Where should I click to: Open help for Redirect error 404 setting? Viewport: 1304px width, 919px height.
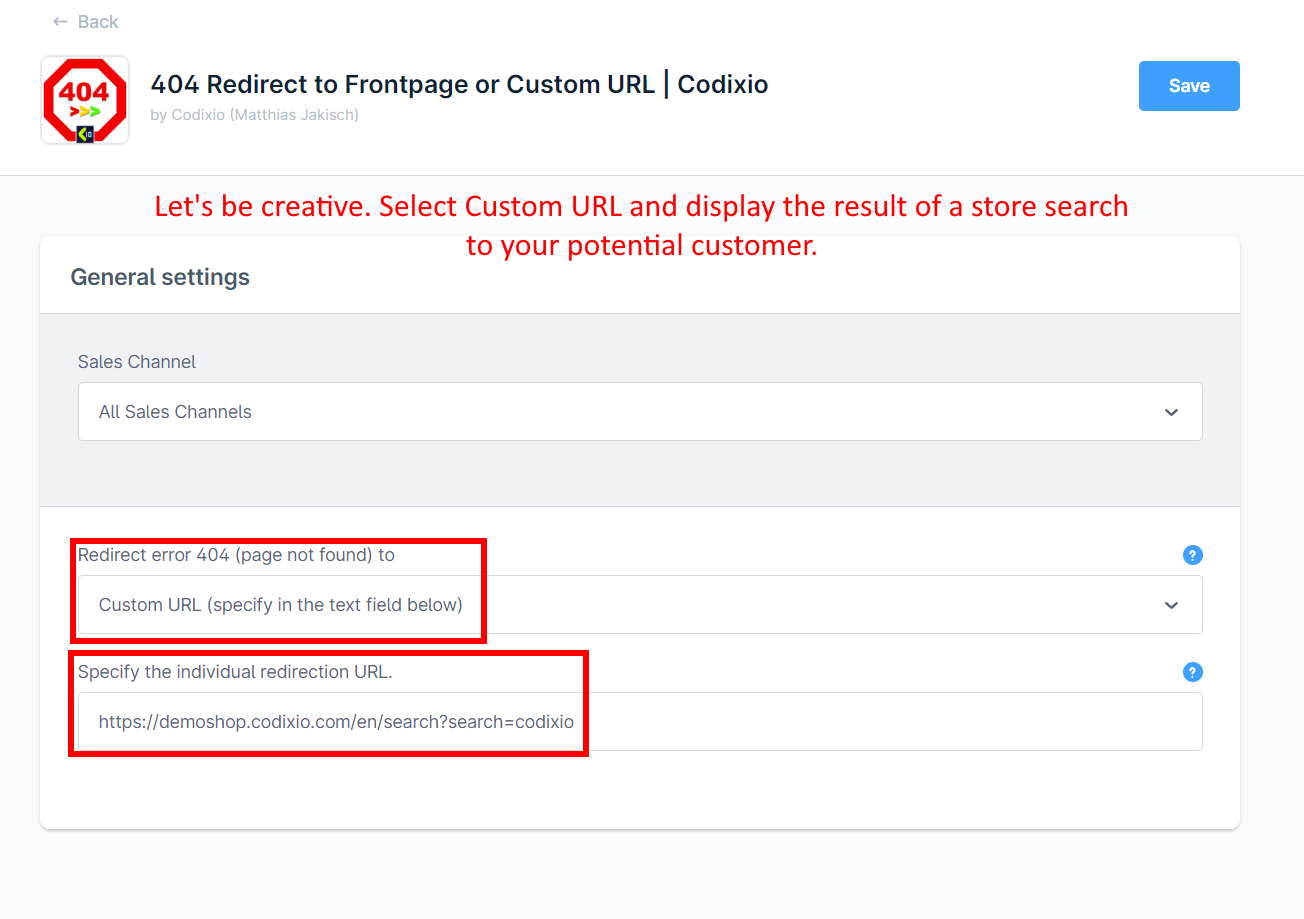(x=1192, y=555)
